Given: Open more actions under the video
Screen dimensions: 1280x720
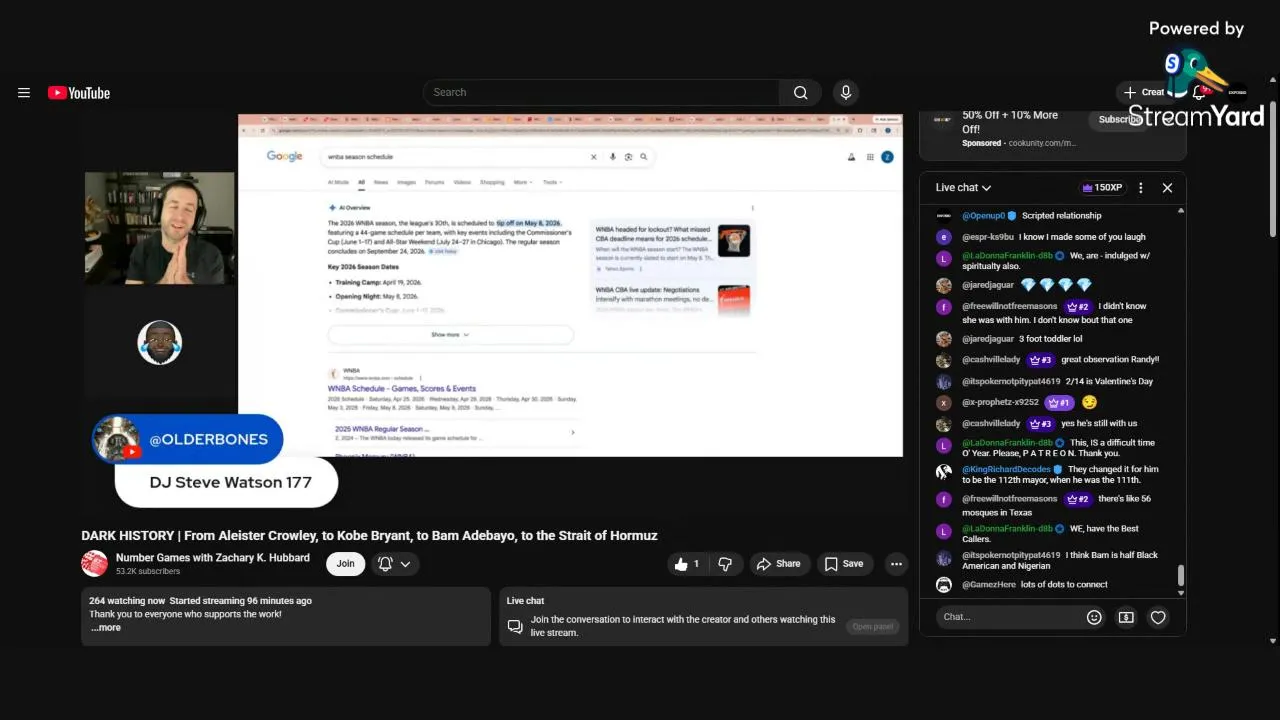Looking at the screenshot, I should pos(896,564).
